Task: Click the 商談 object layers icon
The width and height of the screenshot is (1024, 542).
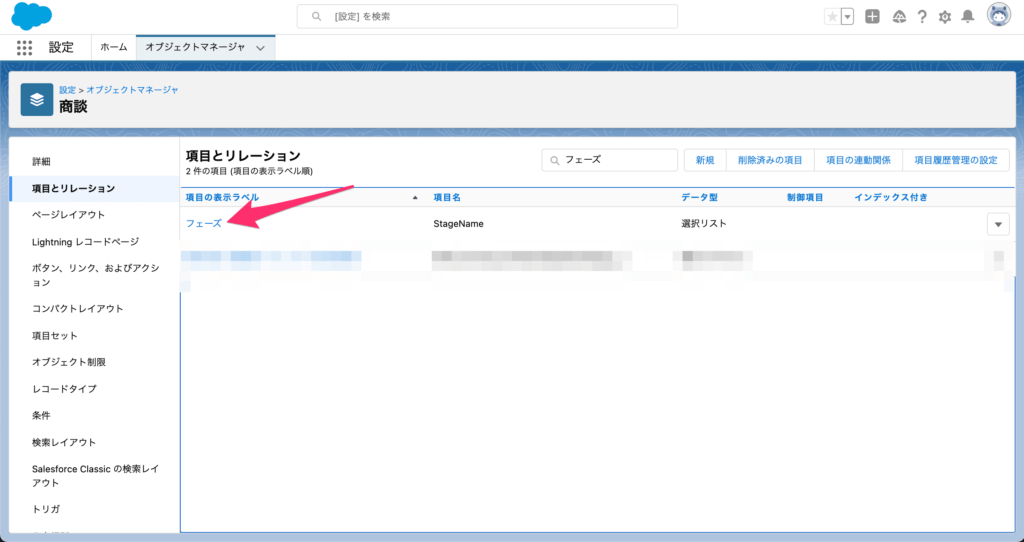Action: point(37,99)
